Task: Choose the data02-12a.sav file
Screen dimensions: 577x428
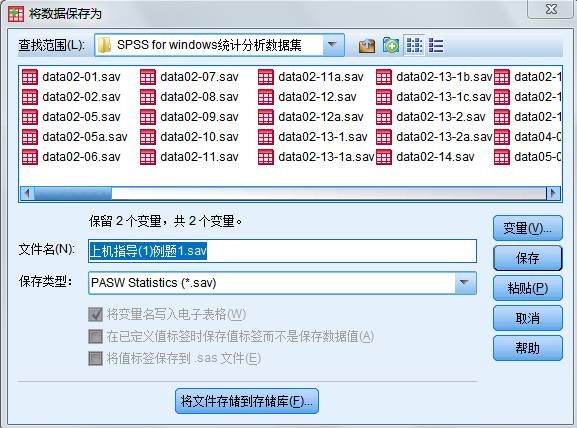Action: [x=311, y=117]
